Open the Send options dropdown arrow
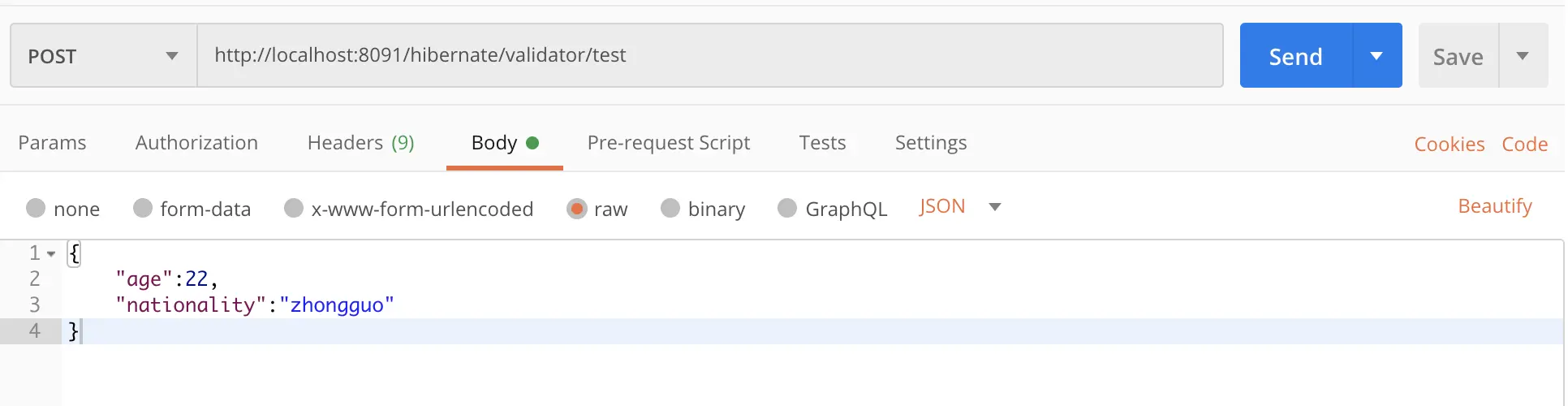Image resolution: width=1568 pixels, height=406 pixels. click(x=1376, y=56)
